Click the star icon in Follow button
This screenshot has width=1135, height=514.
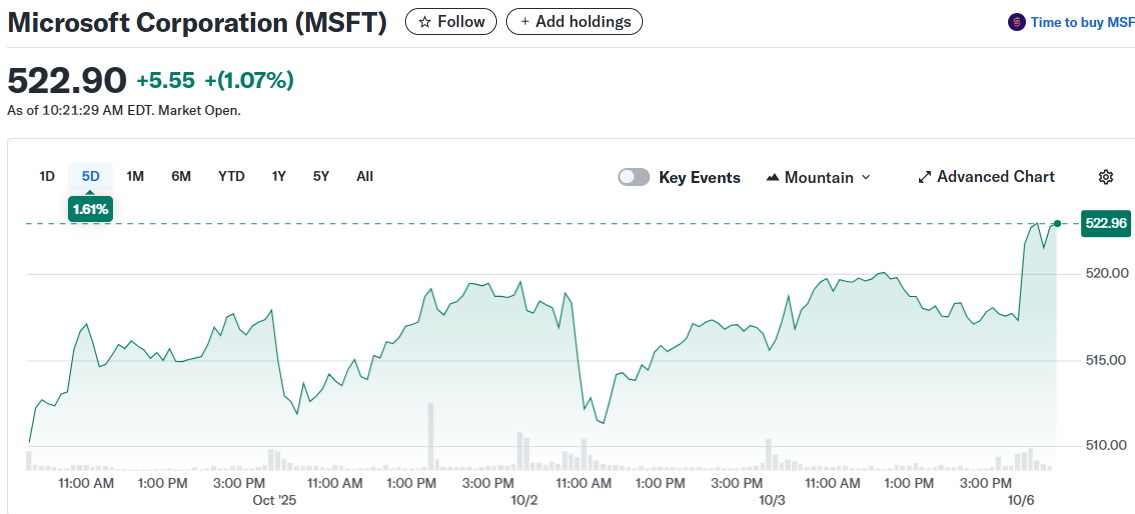[425, 21]
